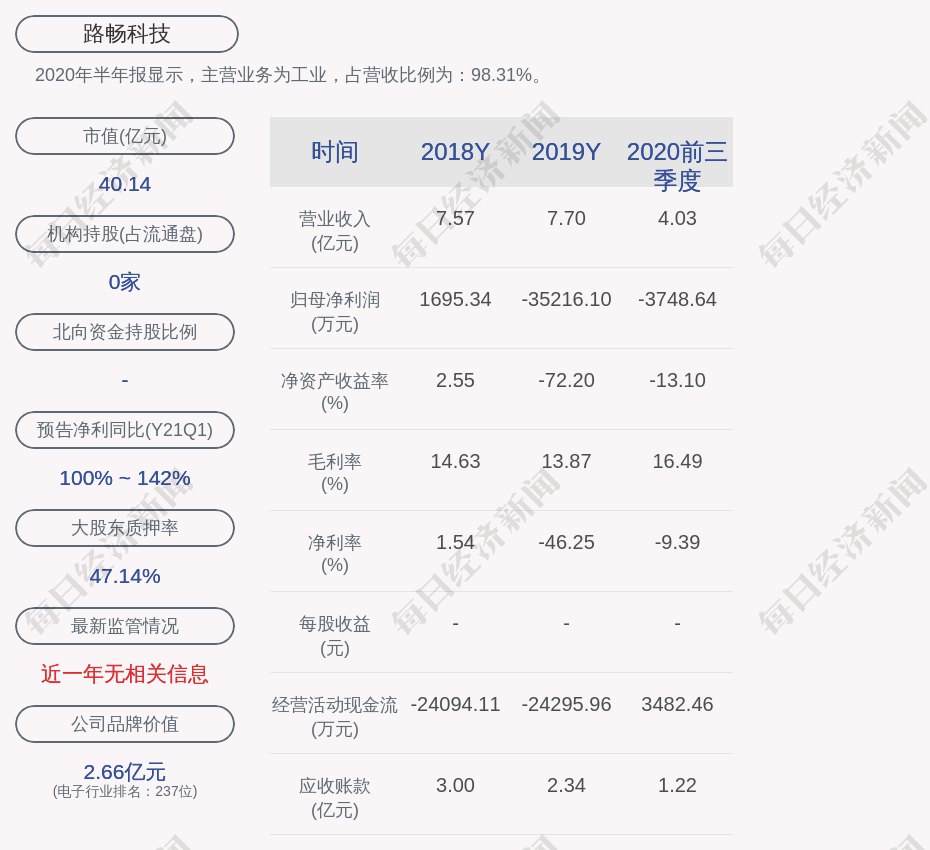Click the cash flow value 3482.46
Screen dimensions: 930x850
coord(677,705)
